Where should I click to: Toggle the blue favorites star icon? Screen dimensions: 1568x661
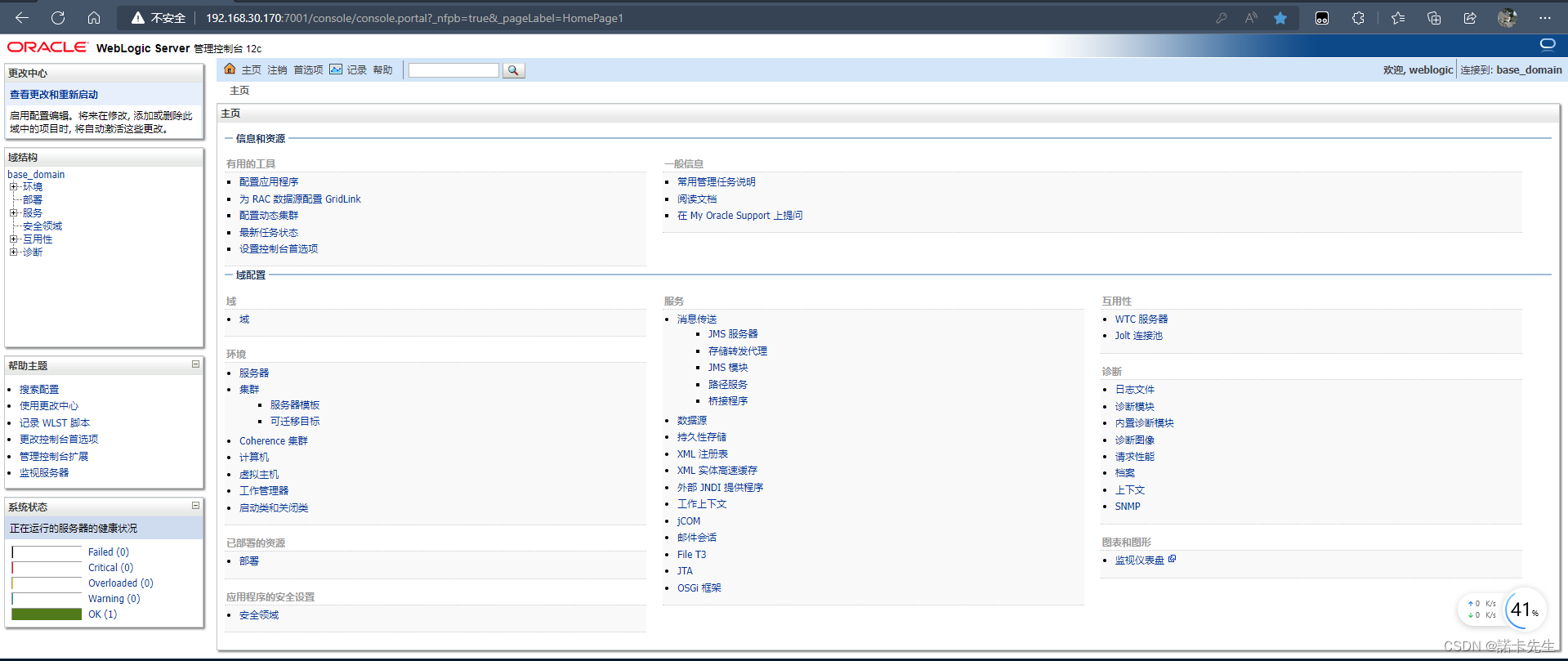pos(1280,17)
